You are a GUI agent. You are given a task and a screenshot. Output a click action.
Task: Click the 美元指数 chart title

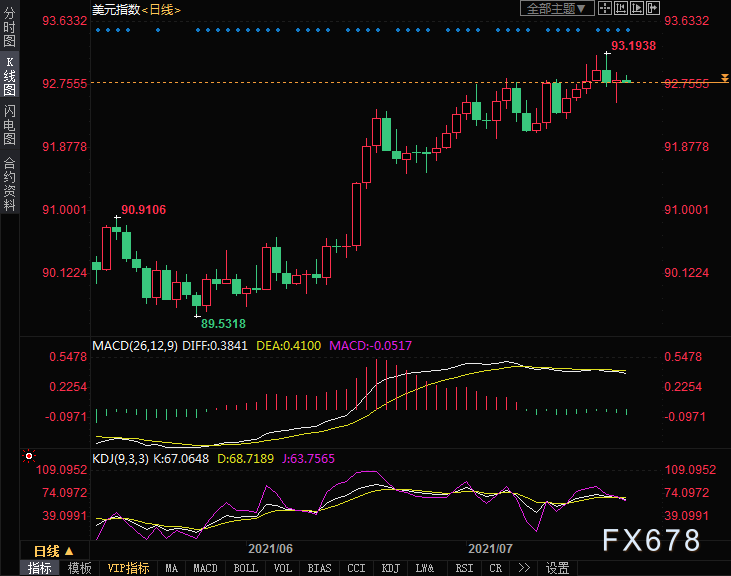click(x=116, y=9)
